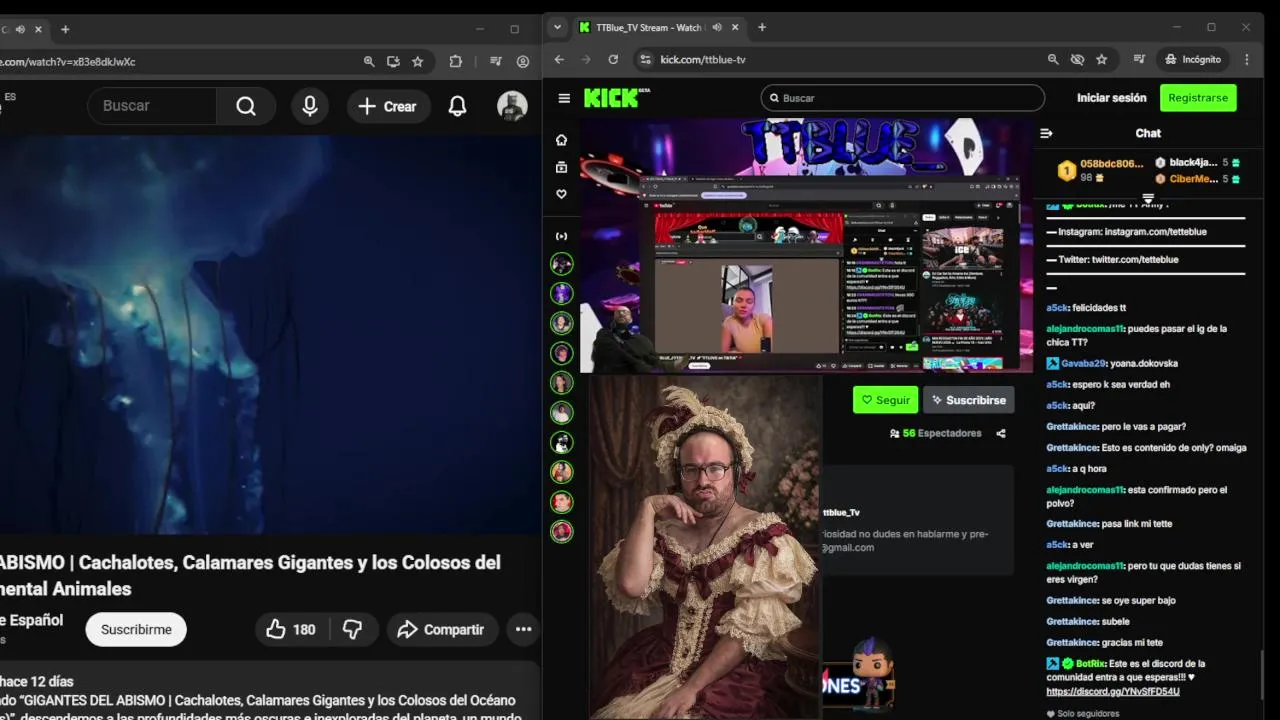Mute the YouTube tab audio icon
This screenshot has height=720, width=1280.
[x=20, y=29]
